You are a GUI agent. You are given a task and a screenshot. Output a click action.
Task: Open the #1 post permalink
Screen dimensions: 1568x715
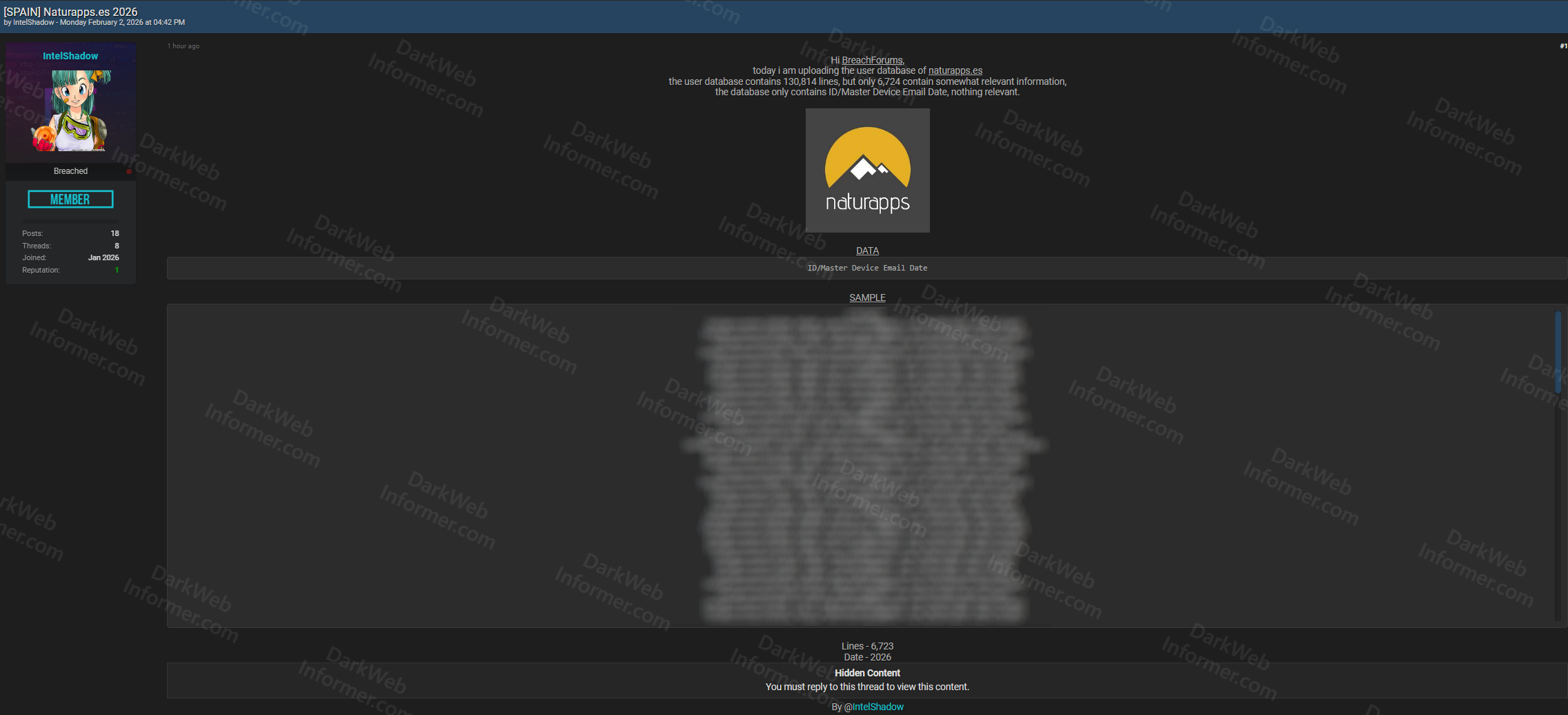[1562, 46]
